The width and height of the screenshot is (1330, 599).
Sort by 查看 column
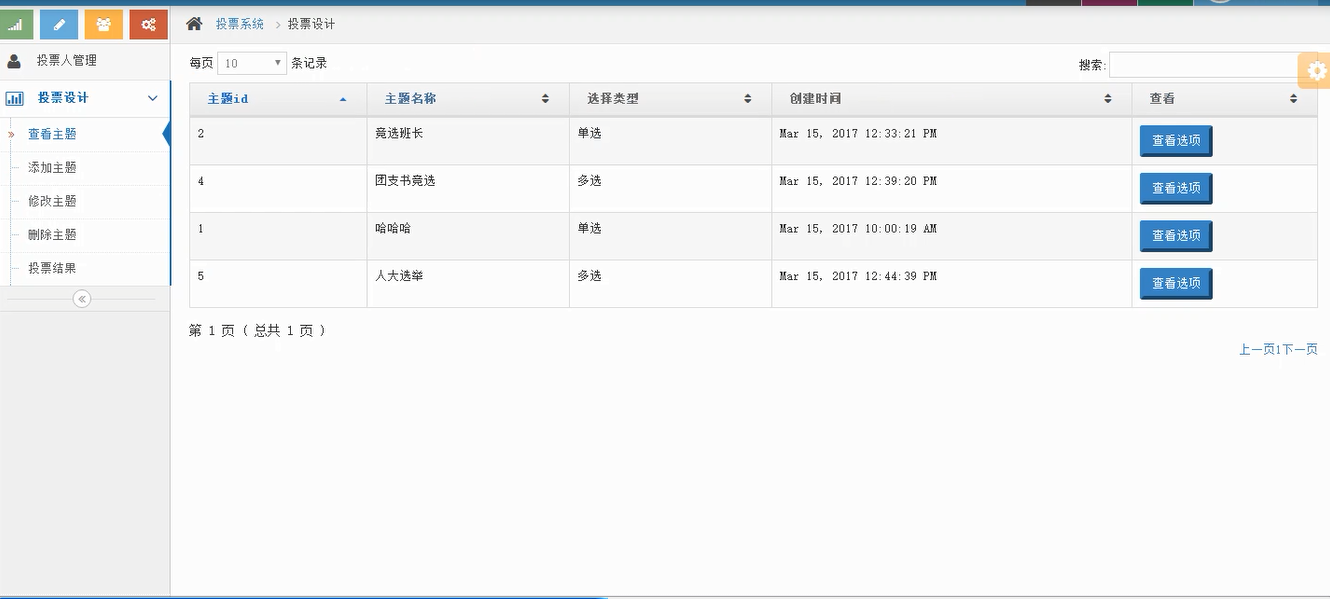pos(1224,99)
